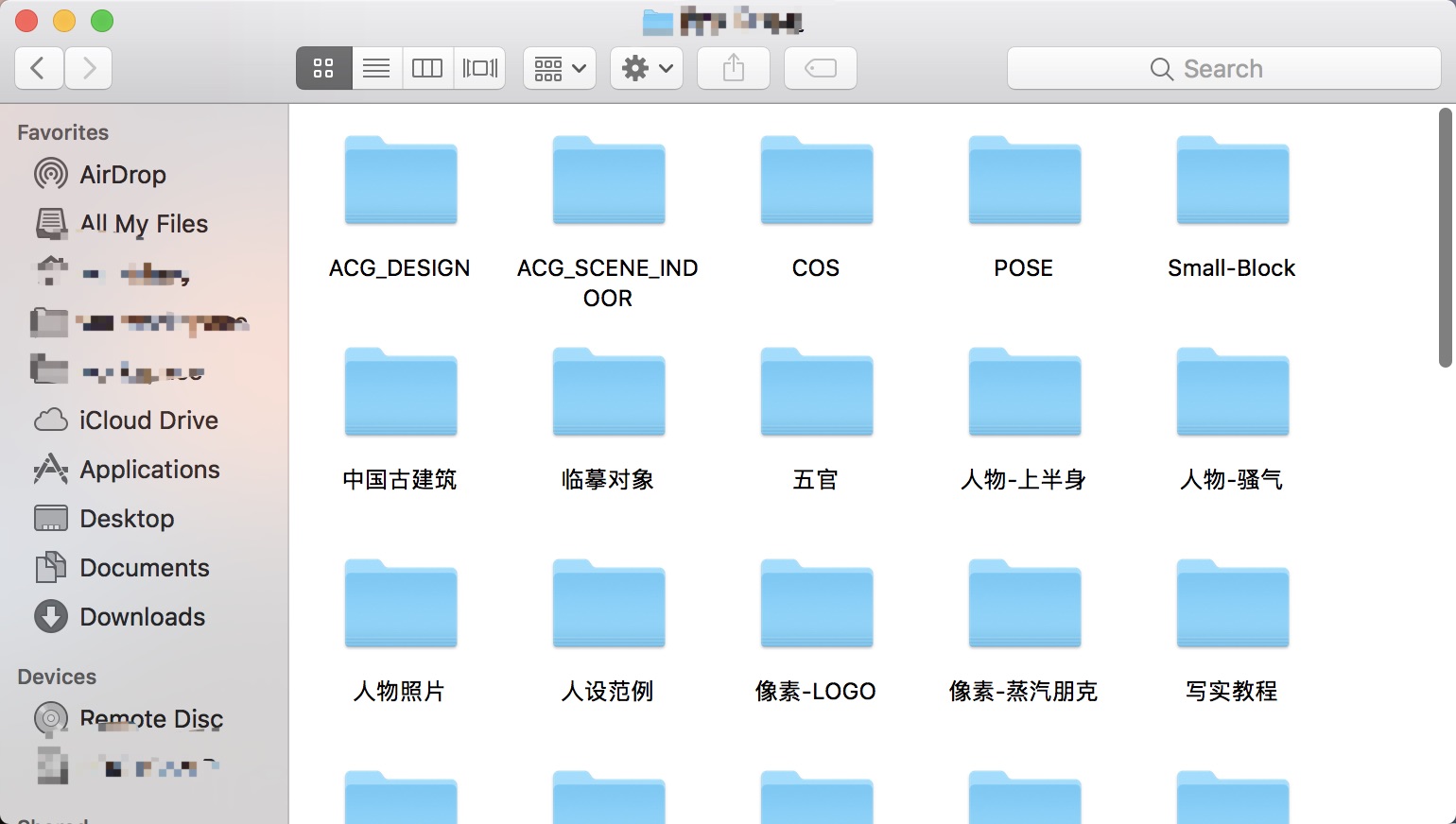Open the item arrangement dropdown
1456x824 pixels.
pyautogui.click(x=560, y=68)
